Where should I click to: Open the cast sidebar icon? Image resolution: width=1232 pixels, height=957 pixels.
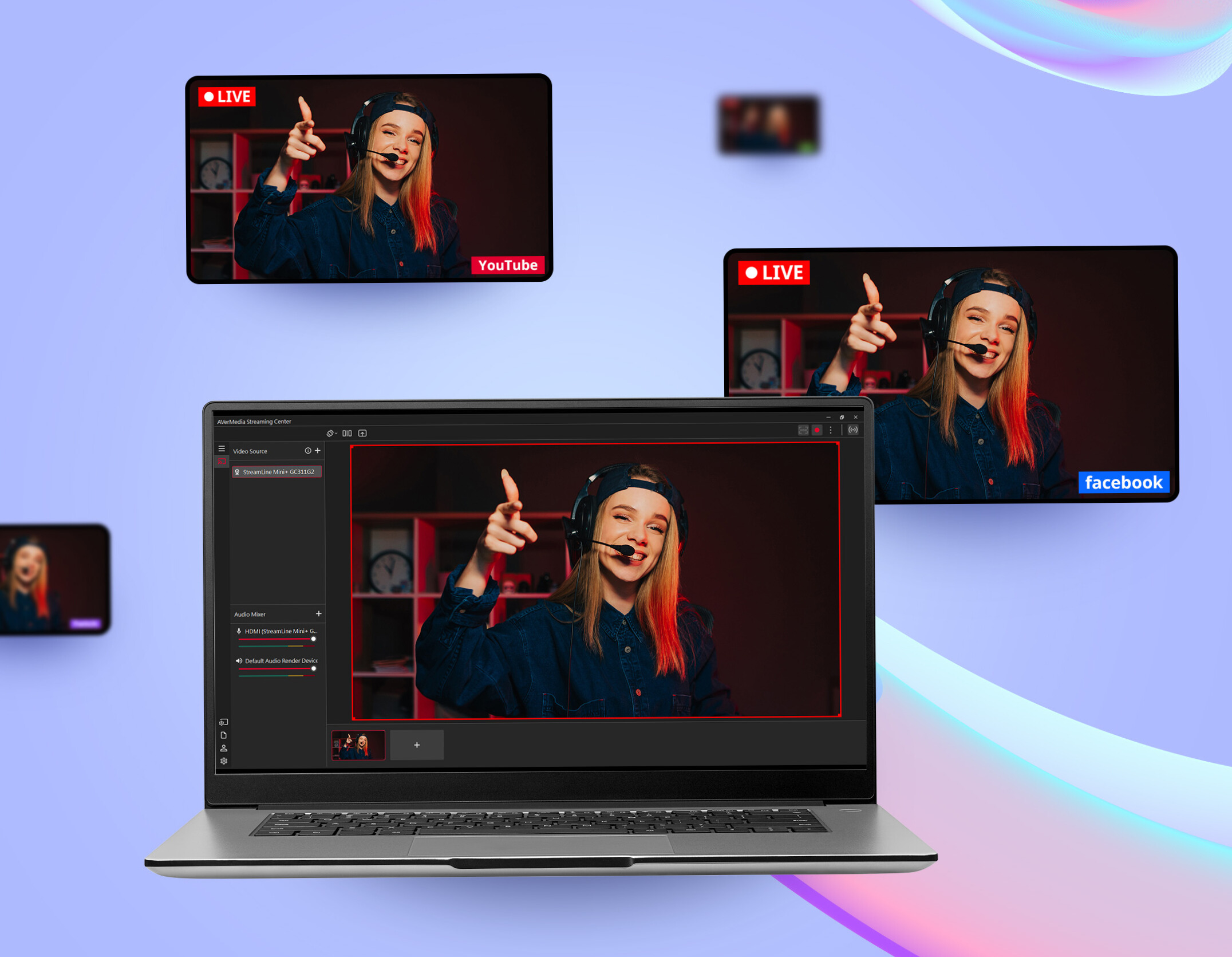point(222,462)
